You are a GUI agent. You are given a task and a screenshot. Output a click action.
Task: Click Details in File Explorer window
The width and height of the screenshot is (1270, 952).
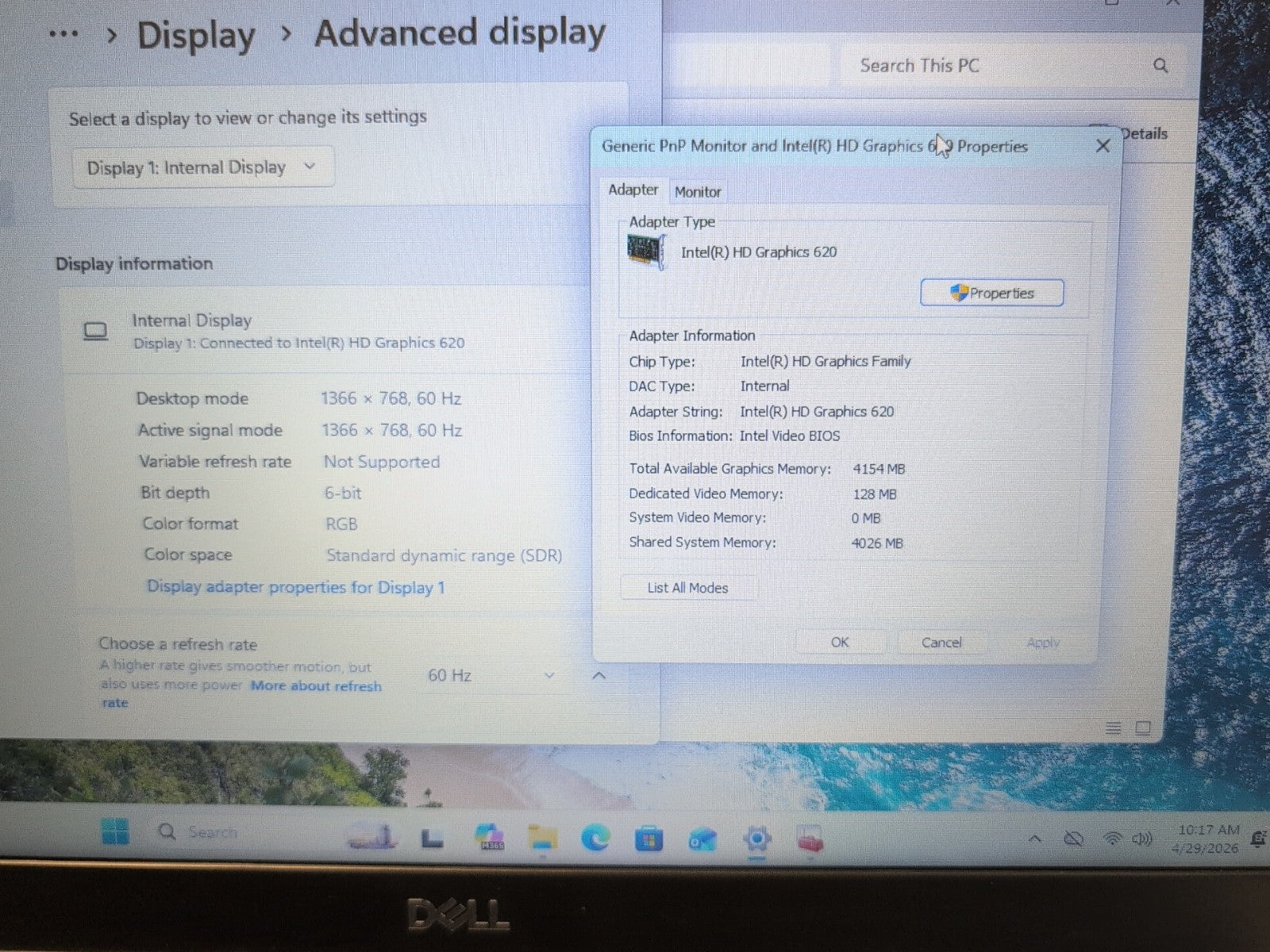tap(1144, 134)
